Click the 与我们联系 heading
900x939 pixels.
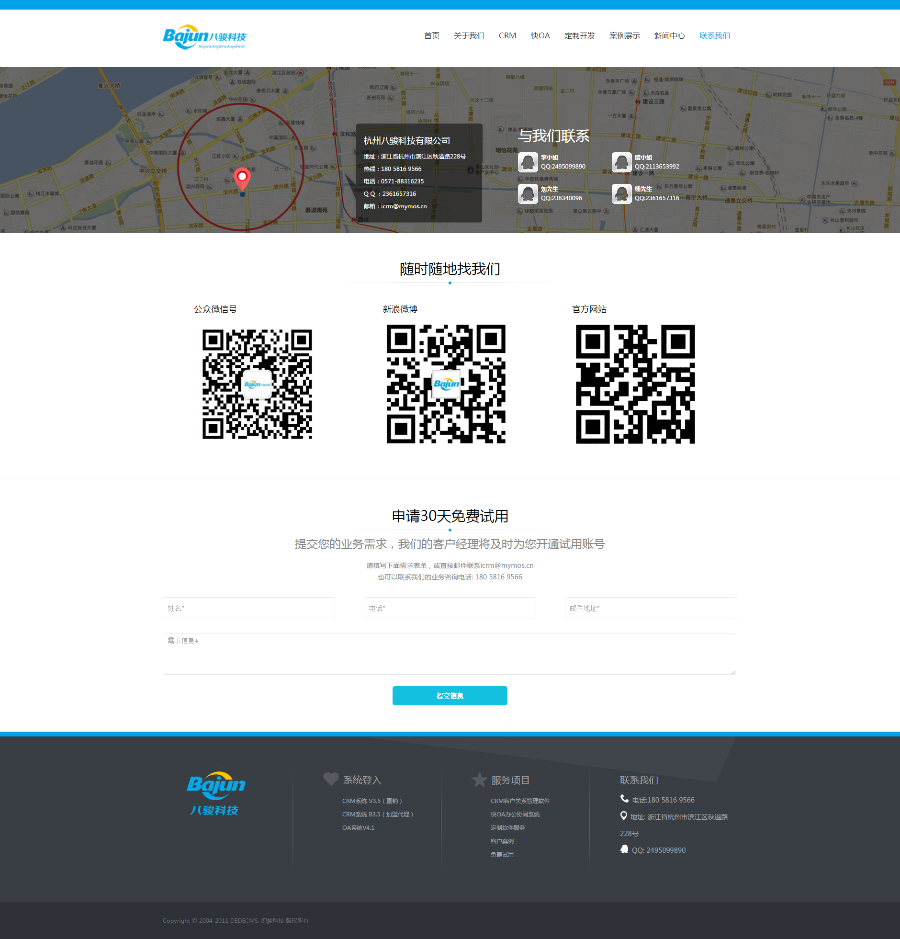pyautogui.click(x=553, y=136)
